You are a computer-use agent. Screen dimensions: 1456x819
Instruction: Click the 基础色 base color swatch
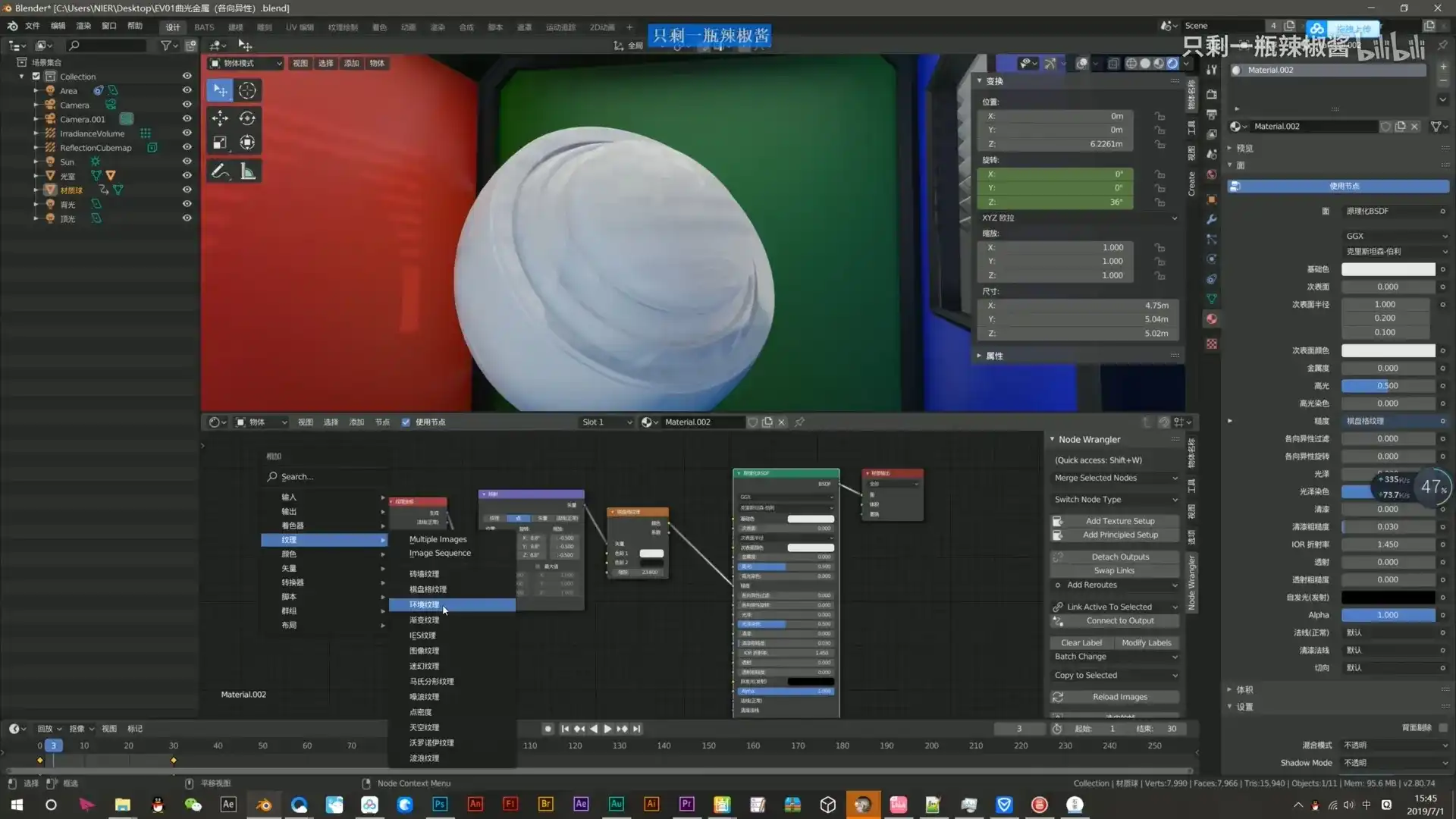pos(1388,269)
